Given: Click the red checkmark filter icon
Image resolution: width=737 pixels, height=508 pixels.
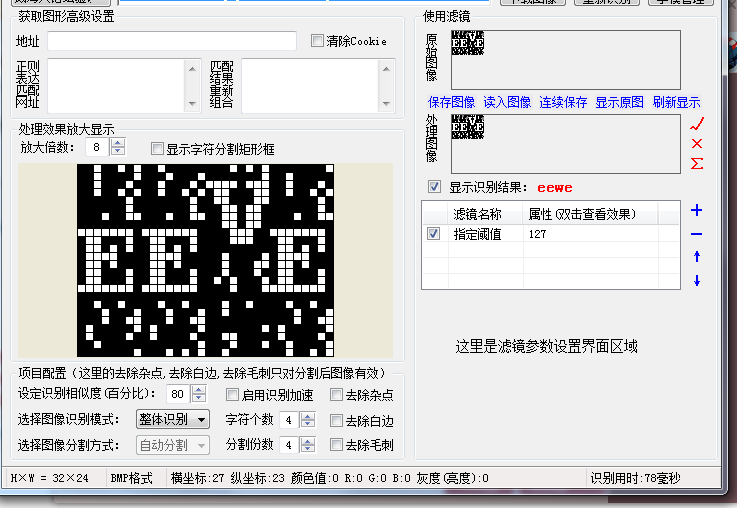Looking at the screenshot, I should (x=697, y=124).
